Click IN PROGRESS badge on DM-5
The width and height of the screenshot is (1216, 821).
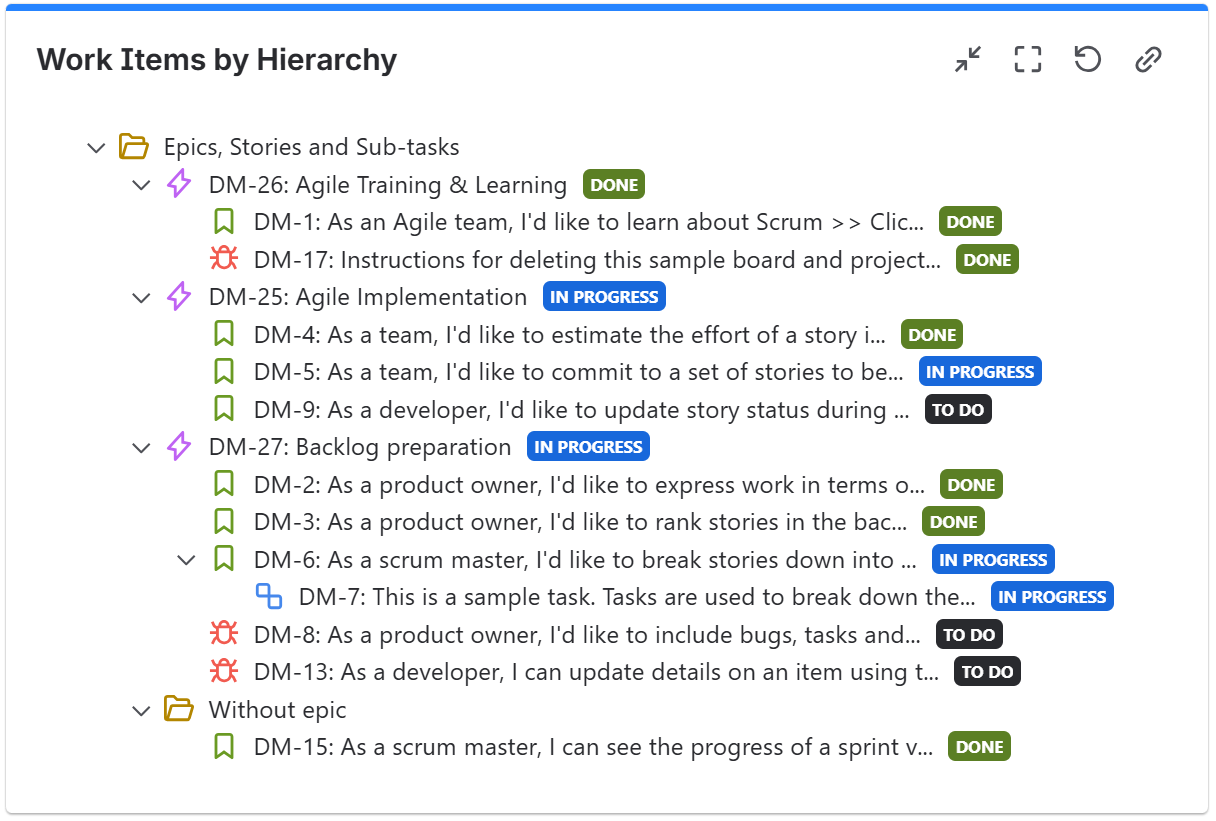pyautogui.click(x=980, y=372)
